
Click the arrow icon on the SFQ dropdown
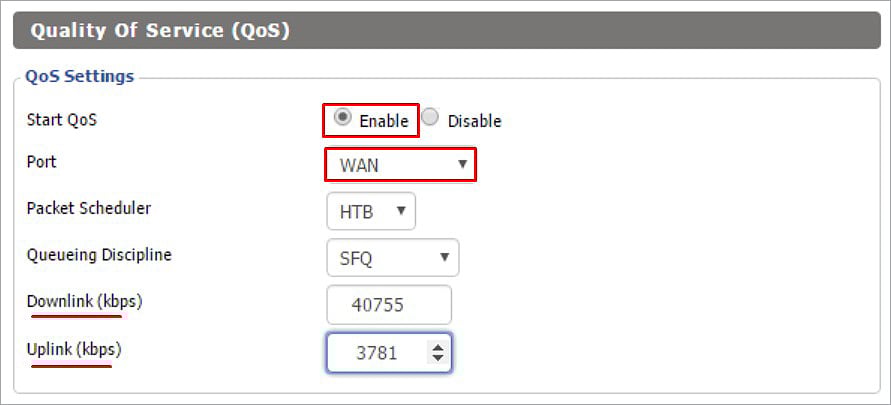pos(444,257)
